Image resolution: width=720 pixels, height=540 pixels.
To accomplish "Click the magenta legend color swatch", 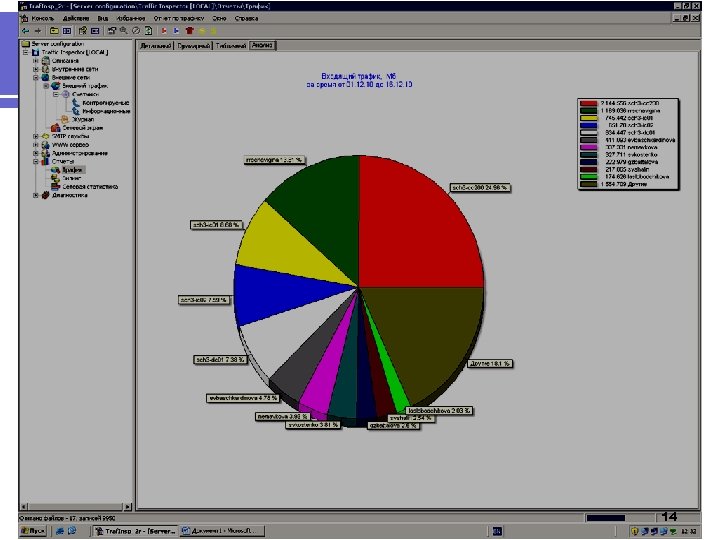I will click(x=588, y=147).
